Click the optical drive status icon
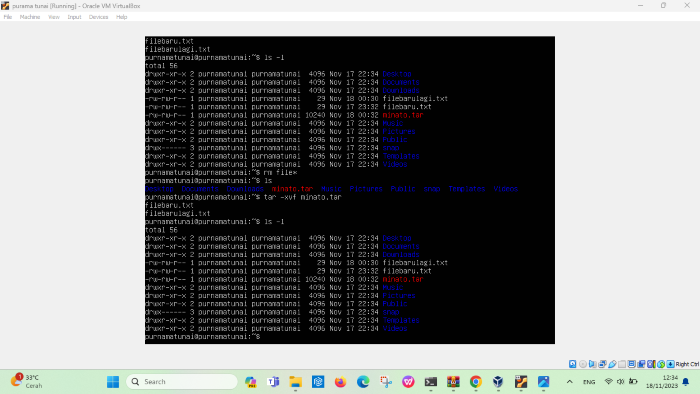The height and width of the screenshot is (394, 700). [x=583, y=364]
